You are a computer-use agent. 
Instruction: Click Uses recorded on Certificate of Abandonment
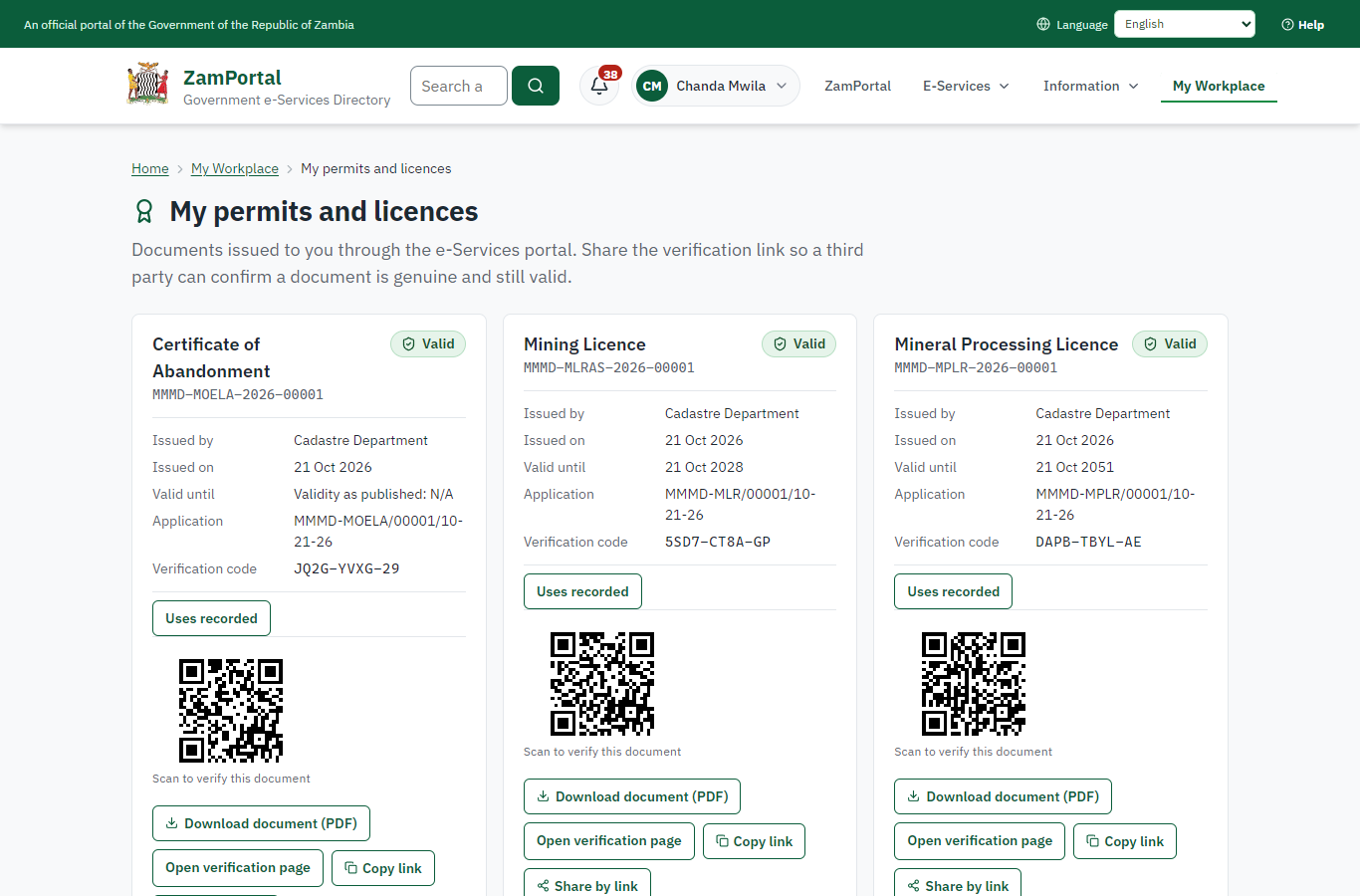pos(211,618)
